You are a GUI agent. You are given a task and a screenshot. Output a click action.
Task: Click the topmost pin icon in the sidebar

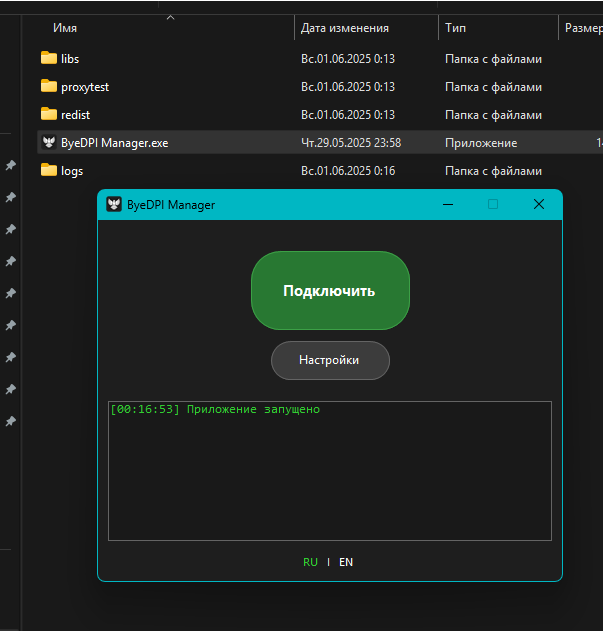click(x=10, y=166)
